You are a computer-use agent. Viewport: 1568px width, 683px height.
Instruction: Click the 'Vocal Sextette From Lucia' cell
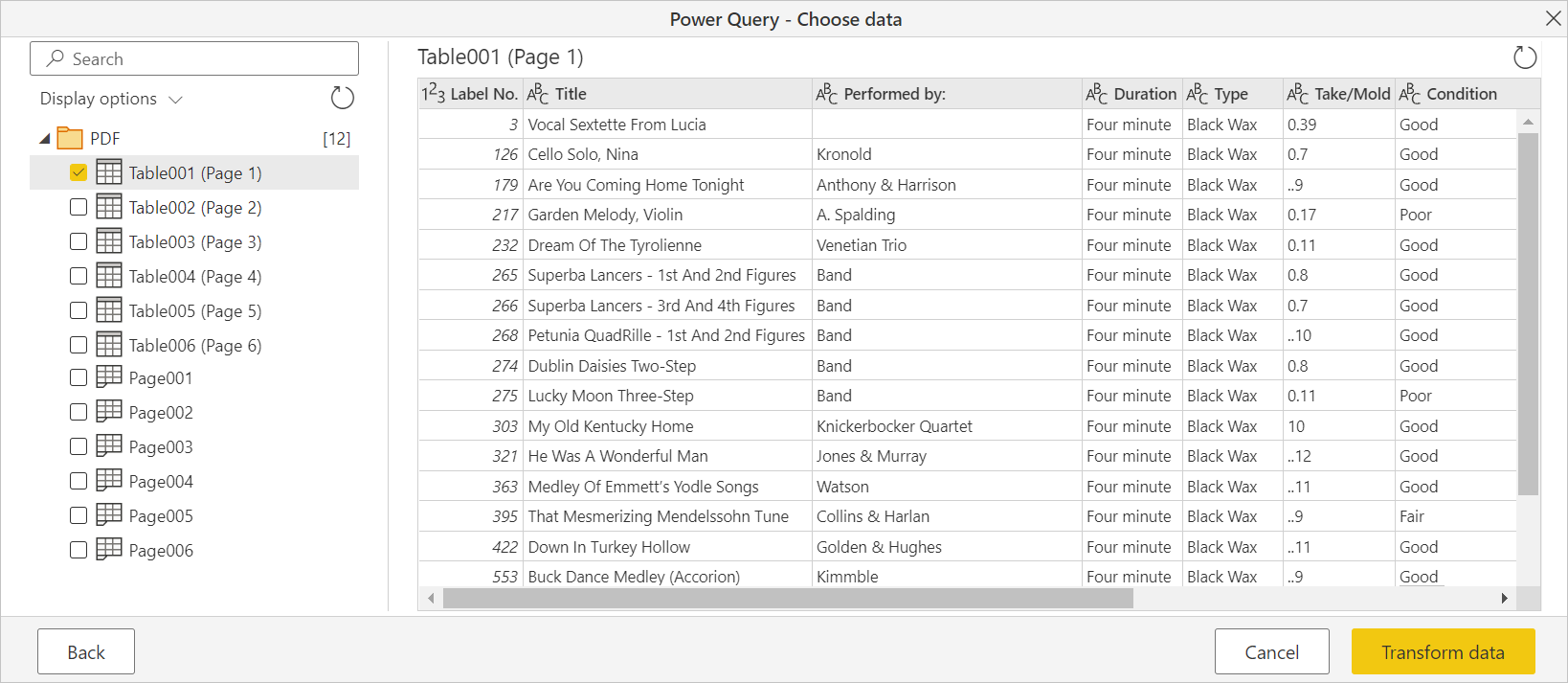coord(666,125)
